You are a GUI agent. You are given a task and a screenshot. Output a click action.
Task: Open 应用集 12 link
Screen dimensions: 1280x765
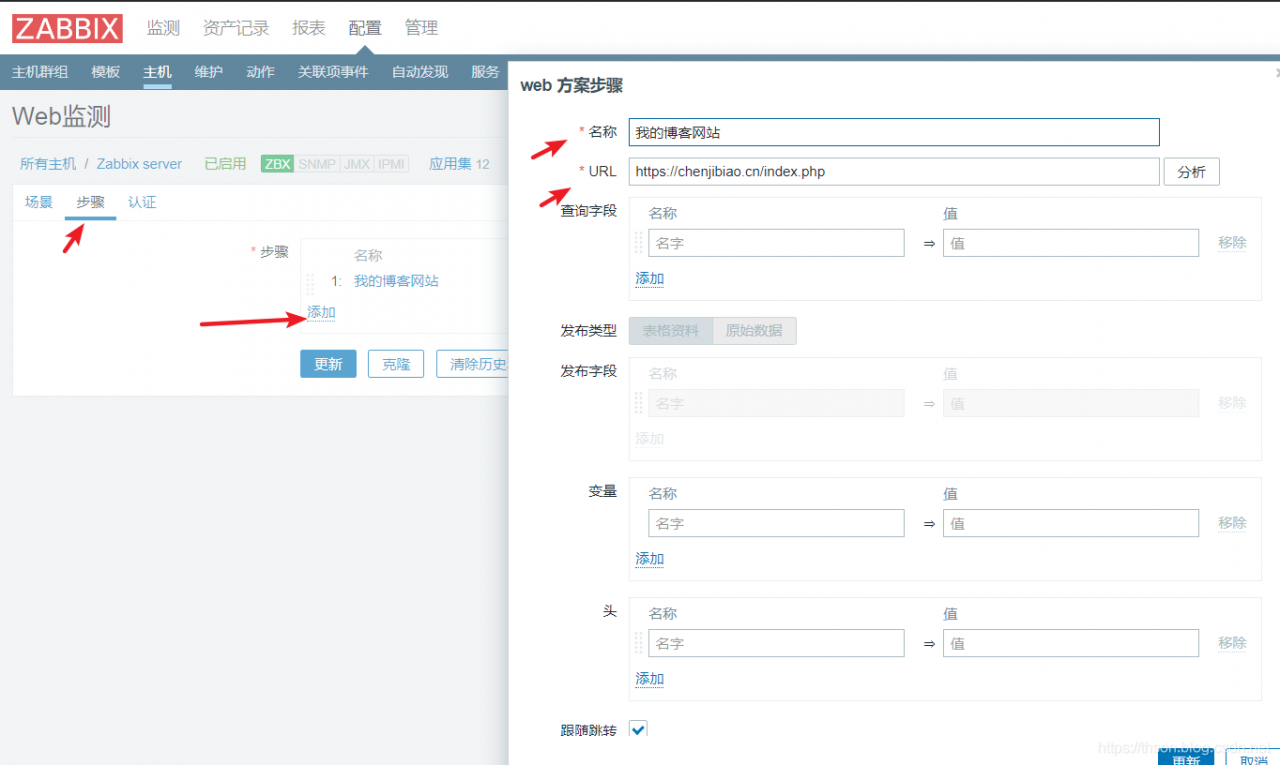click(459, 164)
